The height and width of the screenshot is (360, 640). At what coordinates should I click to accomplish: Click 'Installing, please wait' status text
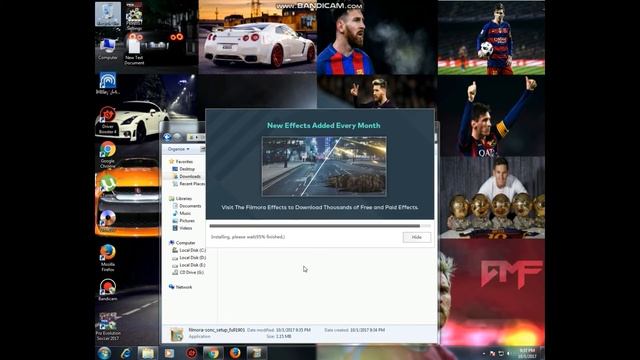[x=248, y=237]
